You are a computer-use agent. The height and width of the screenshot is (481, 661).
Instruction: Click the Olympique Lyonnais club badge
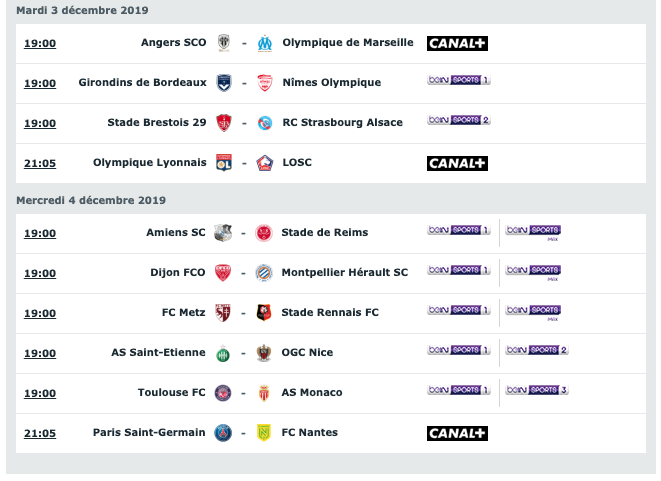[224, 163]
